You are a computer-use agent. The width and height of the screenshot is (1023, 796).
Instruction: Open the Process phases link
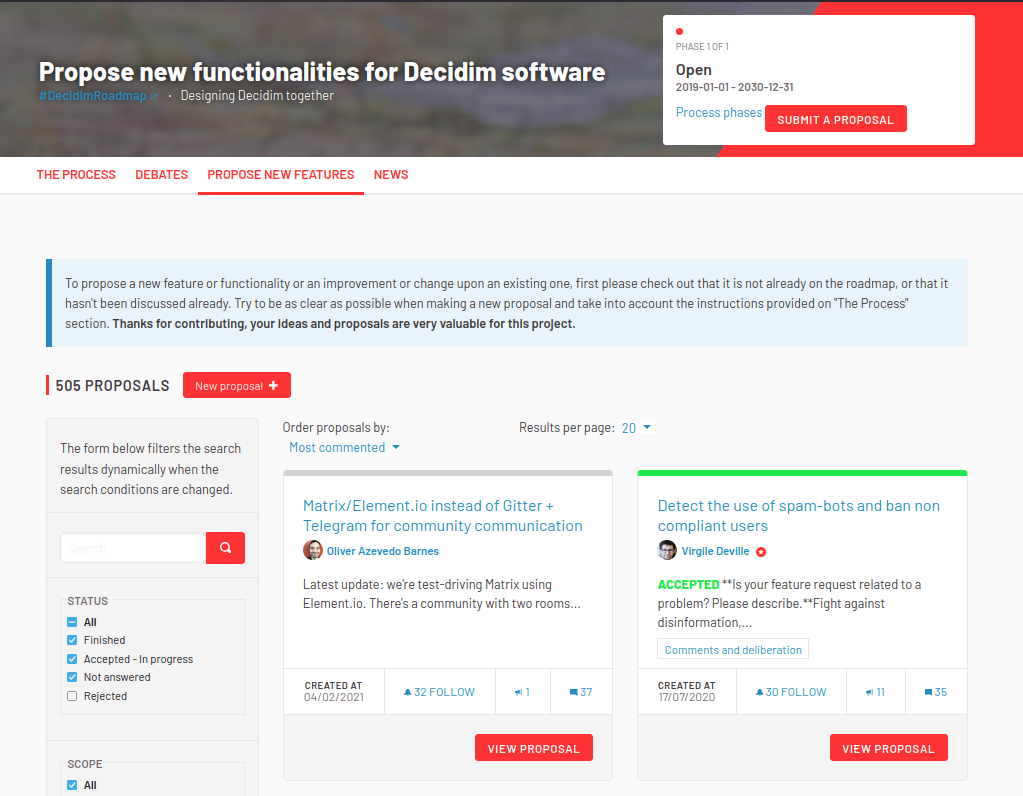(x=718, y=112)
